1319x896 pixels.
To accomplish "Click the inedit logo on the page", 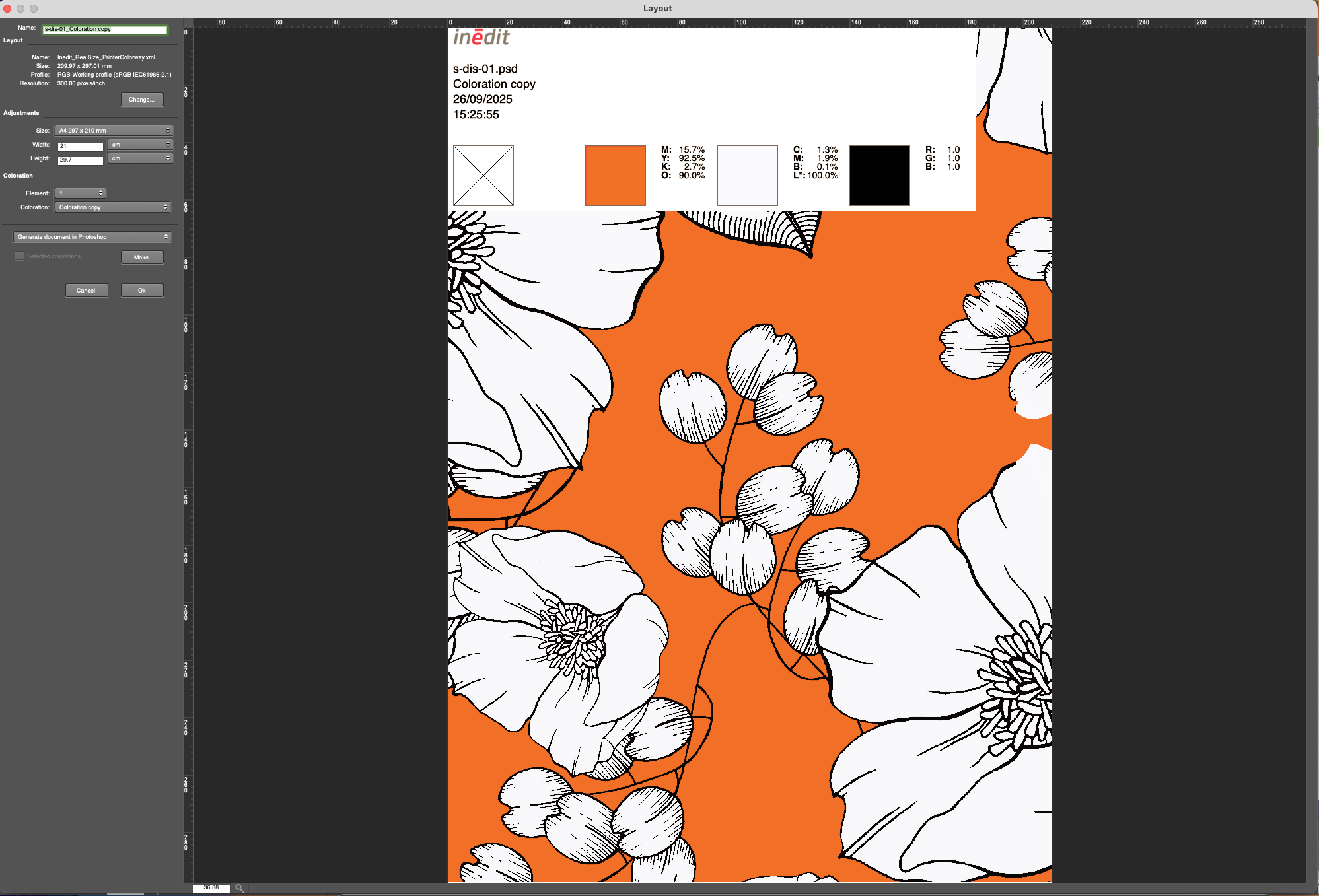I will [481, 37].
